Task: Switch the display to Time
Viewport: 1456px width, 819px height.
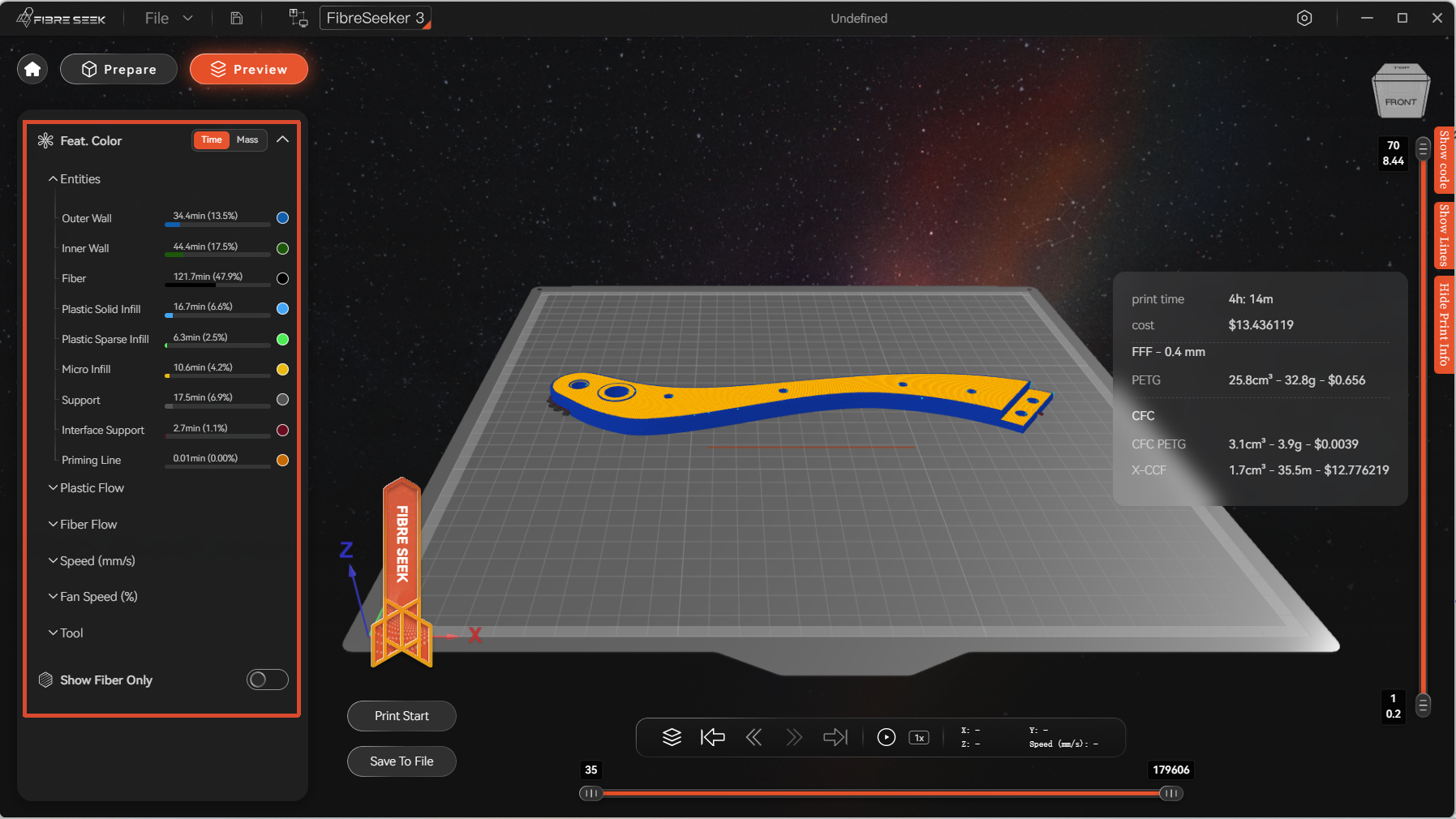Action: coord(212,139)
